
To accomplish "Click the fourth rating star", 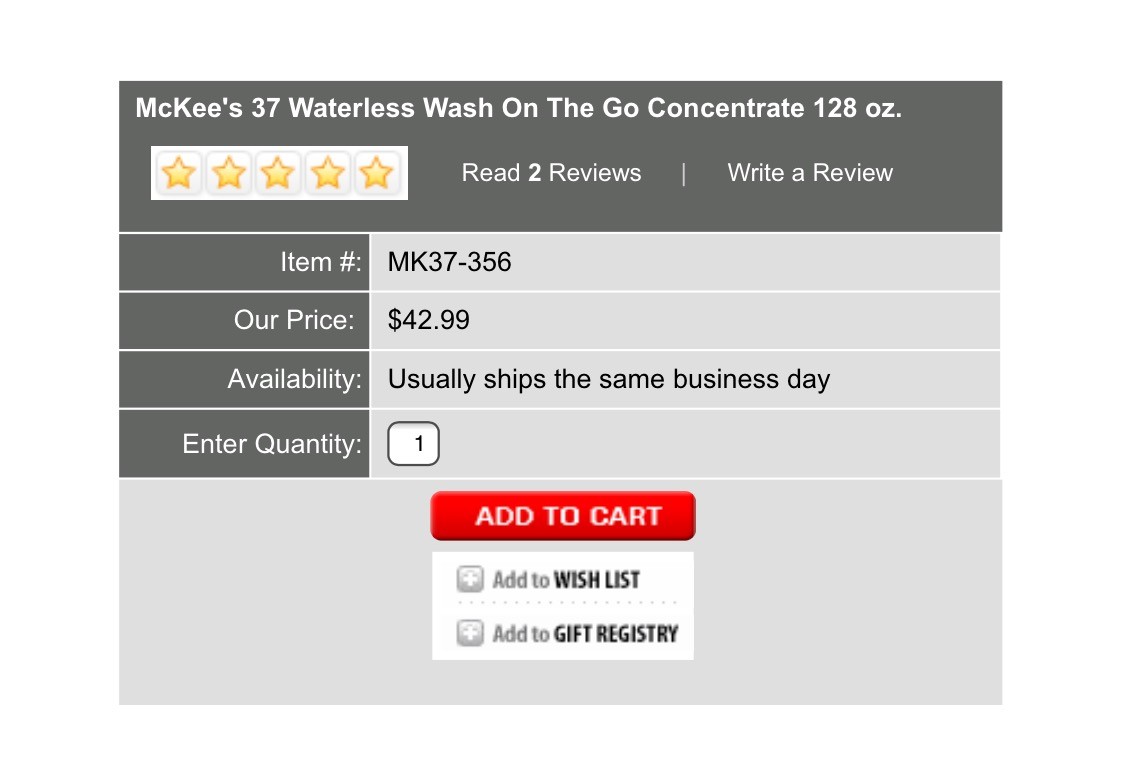I will pos(328,173).
